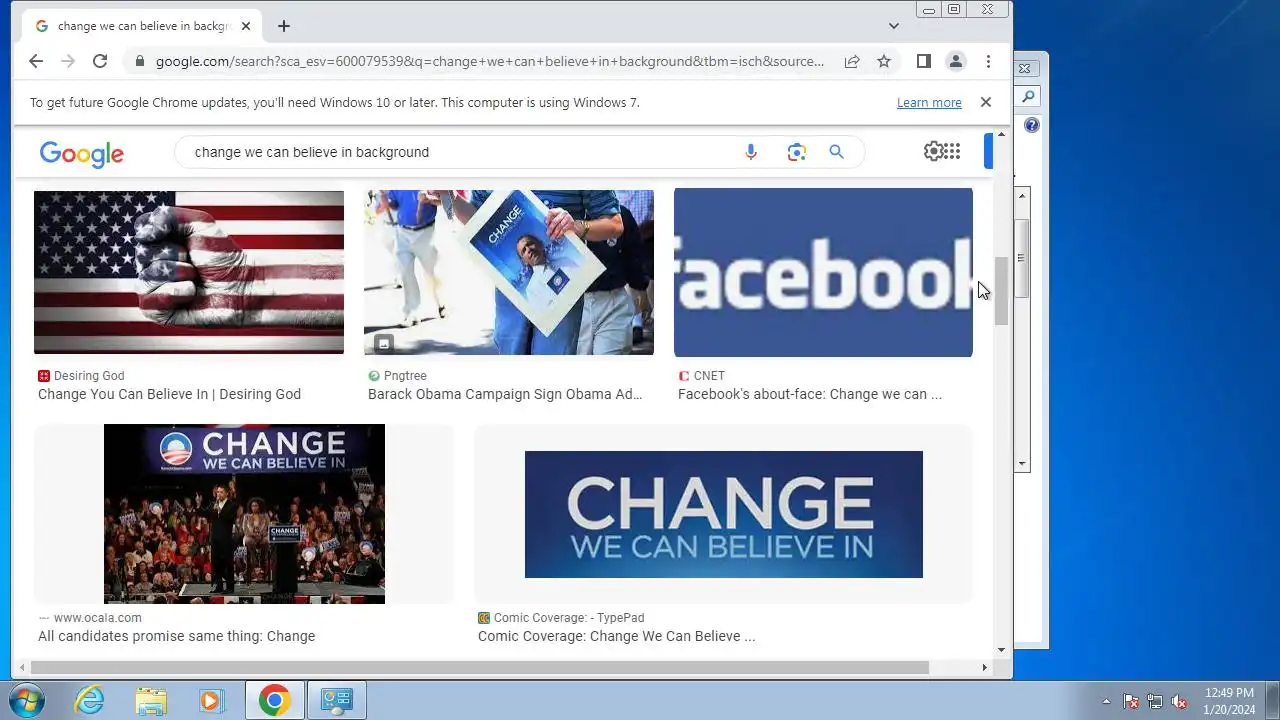Open CHANGE WE CAN BELIEVE IN banner image
This screenshot has height=720, width=1280.
[x=724, y=514]
